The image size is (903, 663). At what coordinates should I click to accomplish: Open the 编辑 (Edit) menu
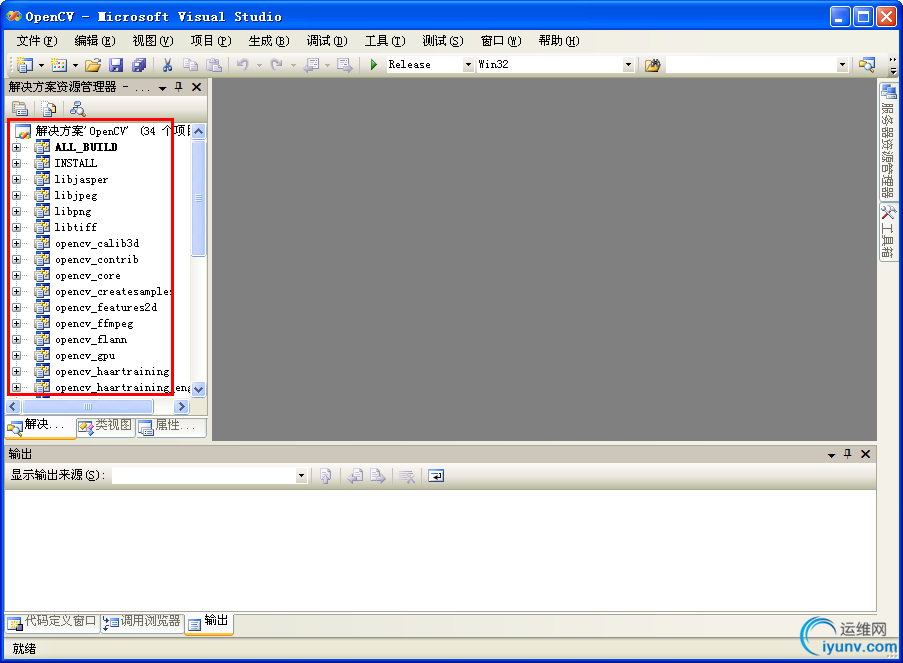[95, 41]
